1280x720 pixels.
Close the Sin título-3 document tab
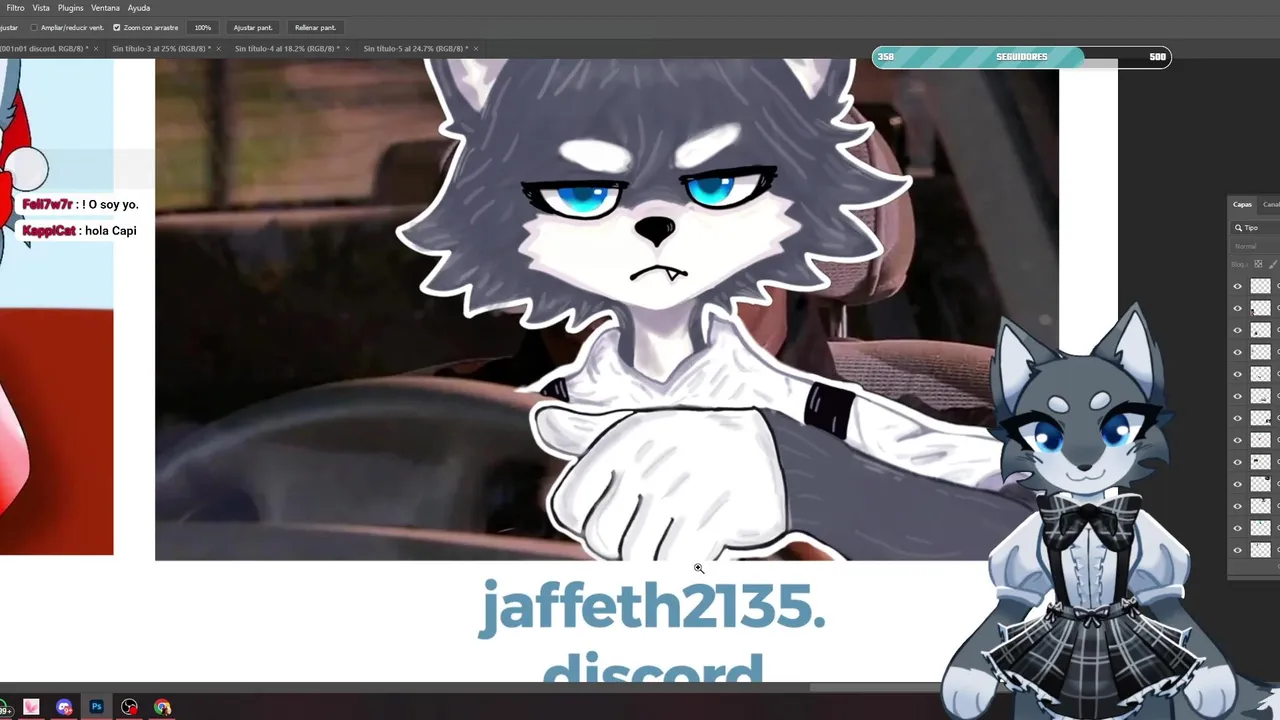click(219, 48)
